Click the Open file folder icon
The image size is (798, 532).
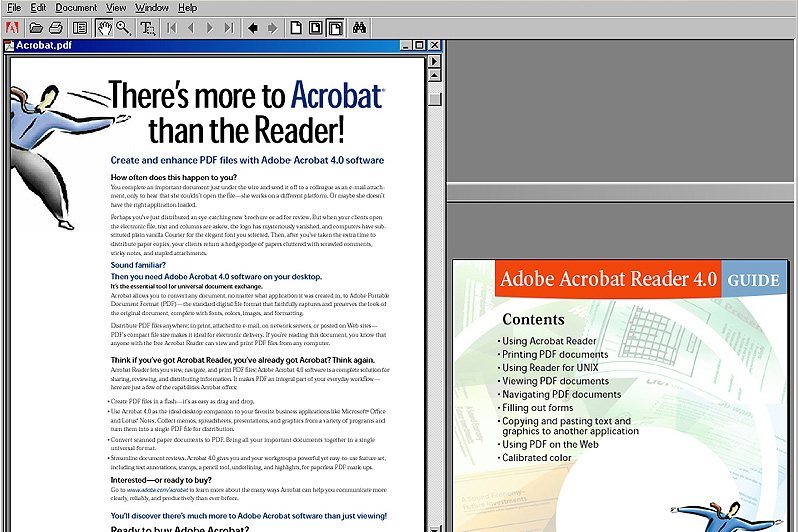[x=37, y=27]
